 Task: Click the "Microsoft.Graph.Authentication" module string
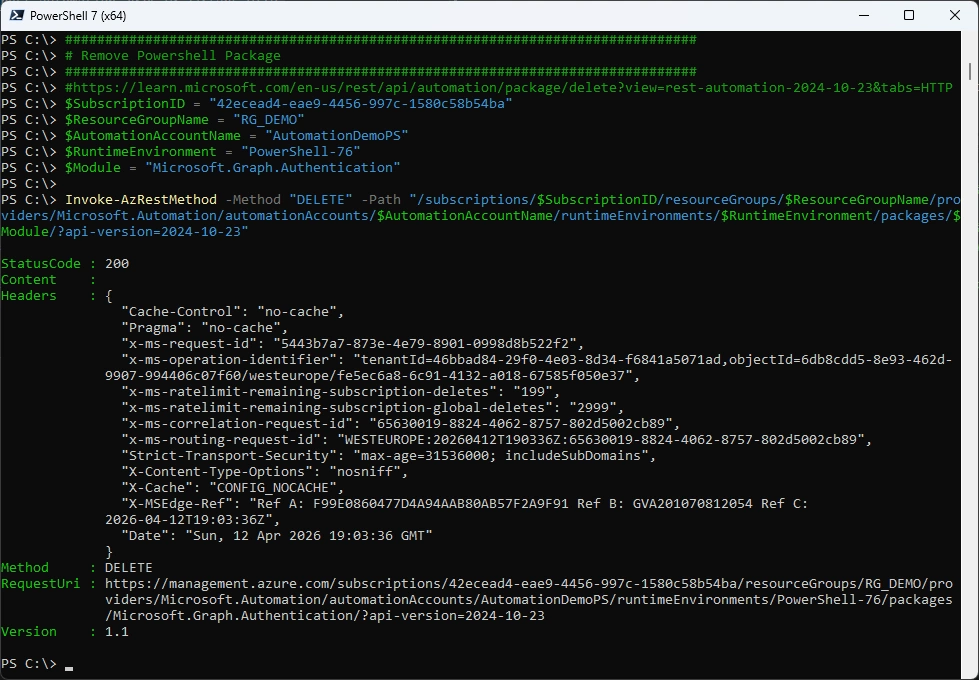(x=272, y=168)
